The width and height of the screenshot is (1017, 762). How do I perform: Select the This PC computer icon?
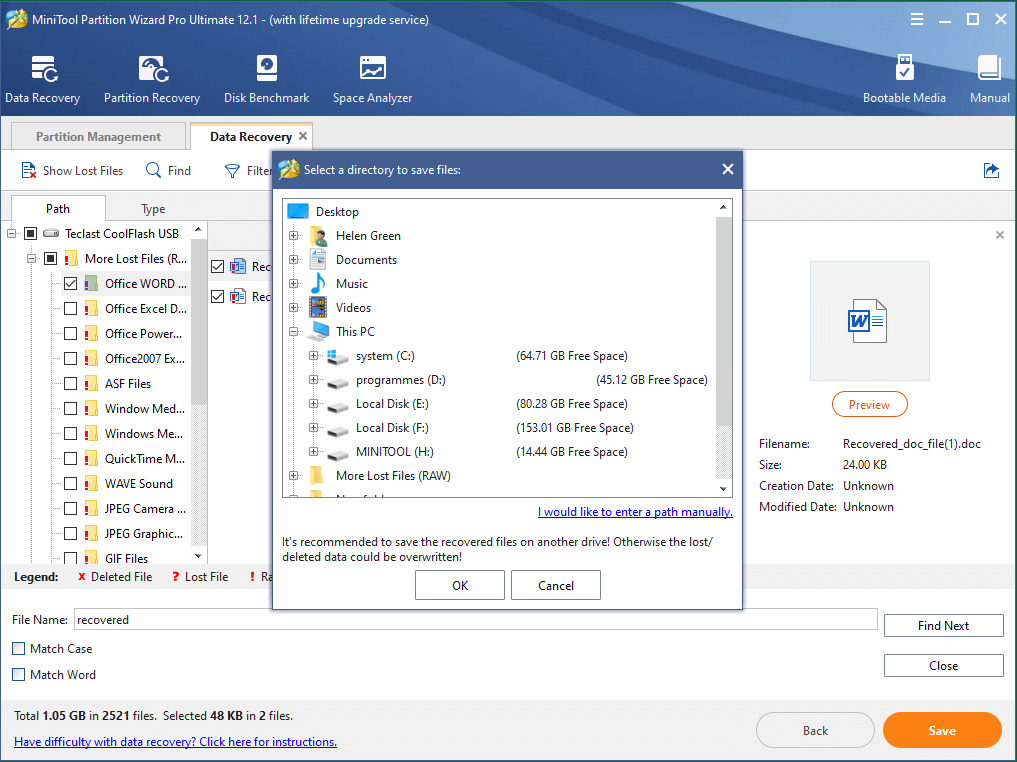pos(318,331)
